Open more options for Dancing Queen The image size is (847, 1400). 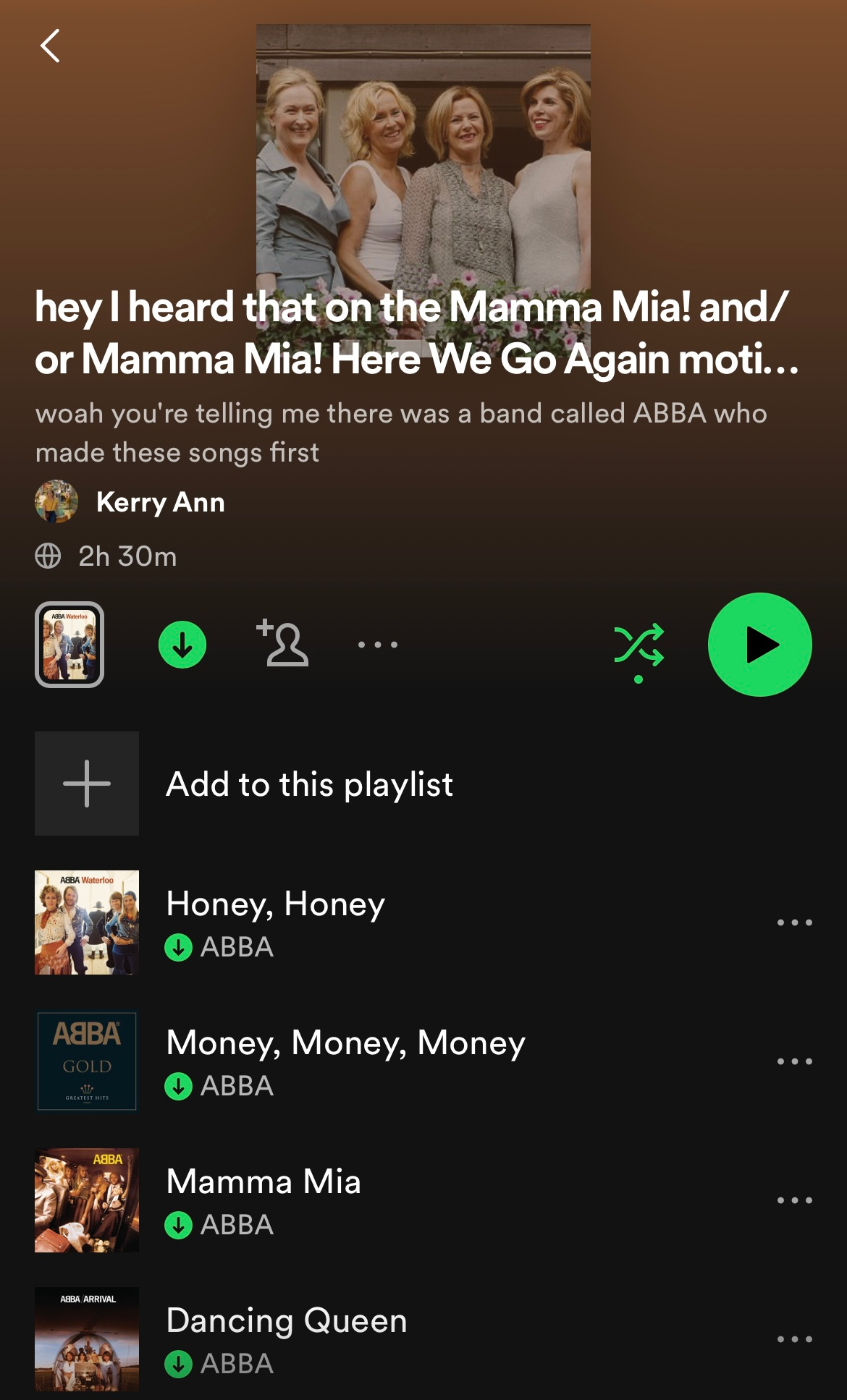(794, 1339)
